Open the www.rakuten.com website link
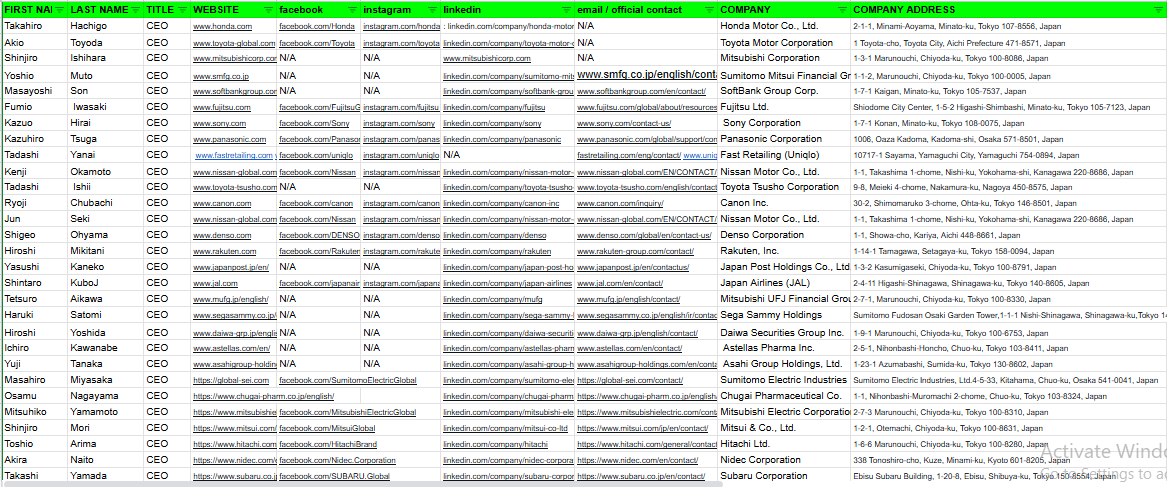Screen dimensions: 1167x487 225,252
